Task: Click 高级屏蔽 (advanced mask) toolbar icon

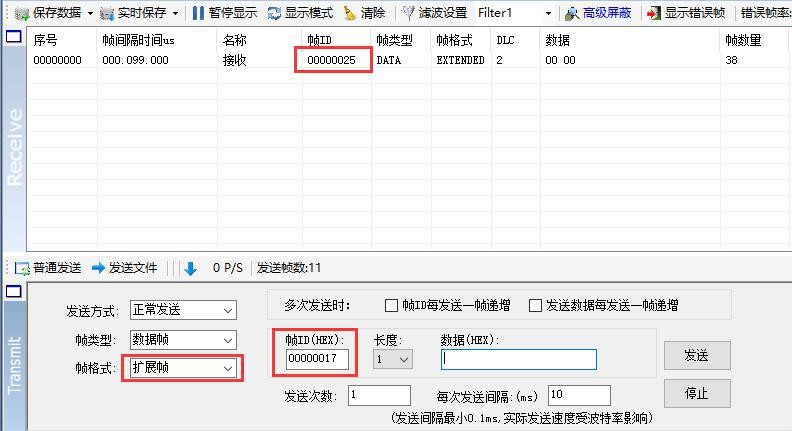Action: [572, 13]
